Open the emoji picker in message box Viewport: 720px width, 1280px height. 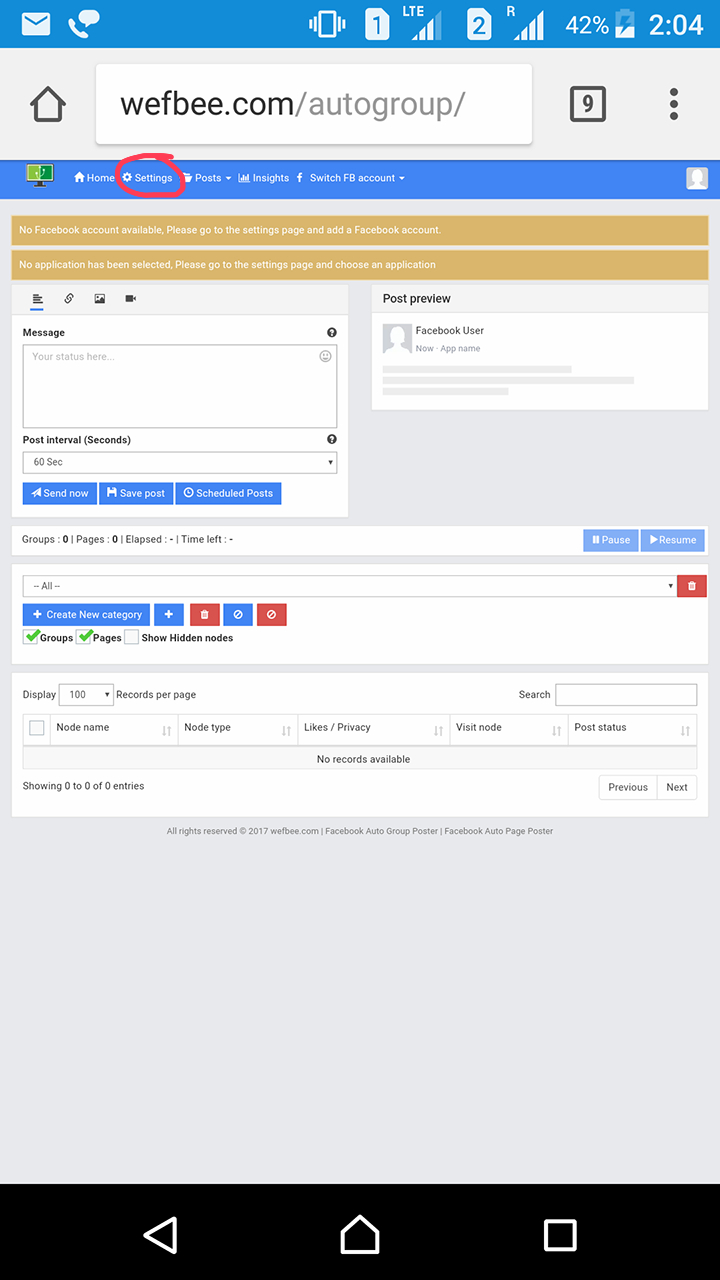(x=325, y=356)
